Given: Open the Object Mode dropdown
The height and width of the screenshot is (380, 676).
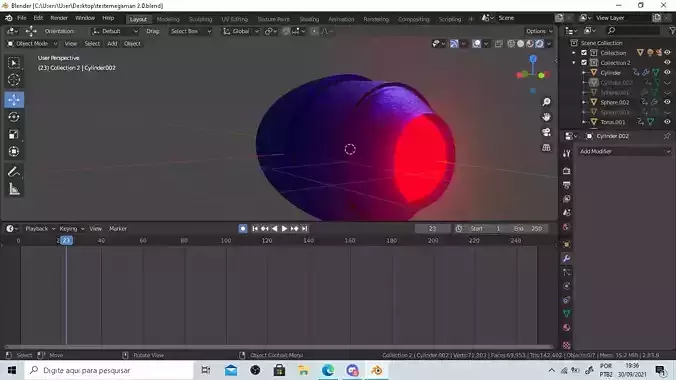Looking at the screenshot, I should 32,44.
